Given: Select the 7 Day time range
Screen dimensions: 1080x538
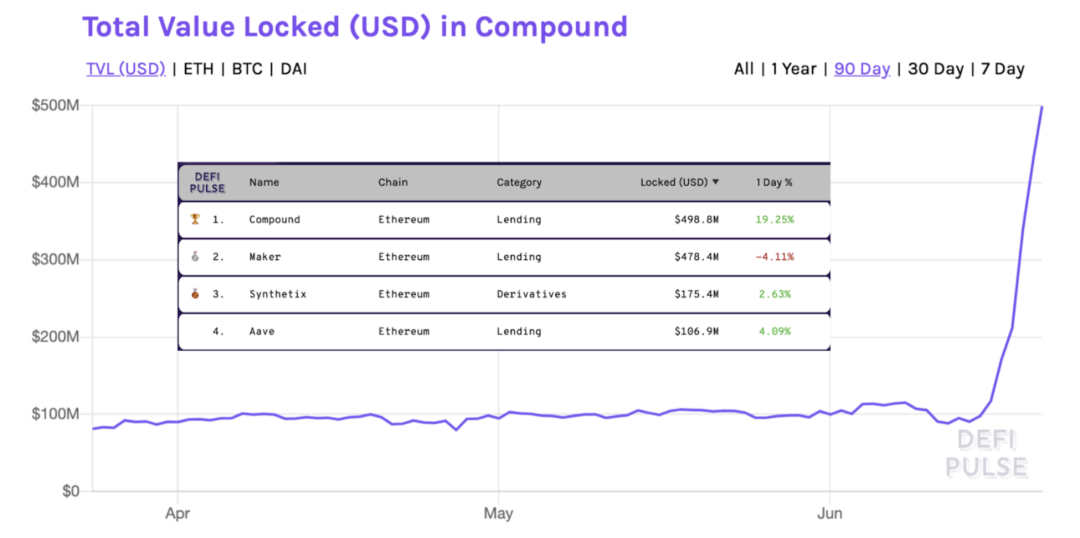Looking at the screenshot, I should [1003, 69].
